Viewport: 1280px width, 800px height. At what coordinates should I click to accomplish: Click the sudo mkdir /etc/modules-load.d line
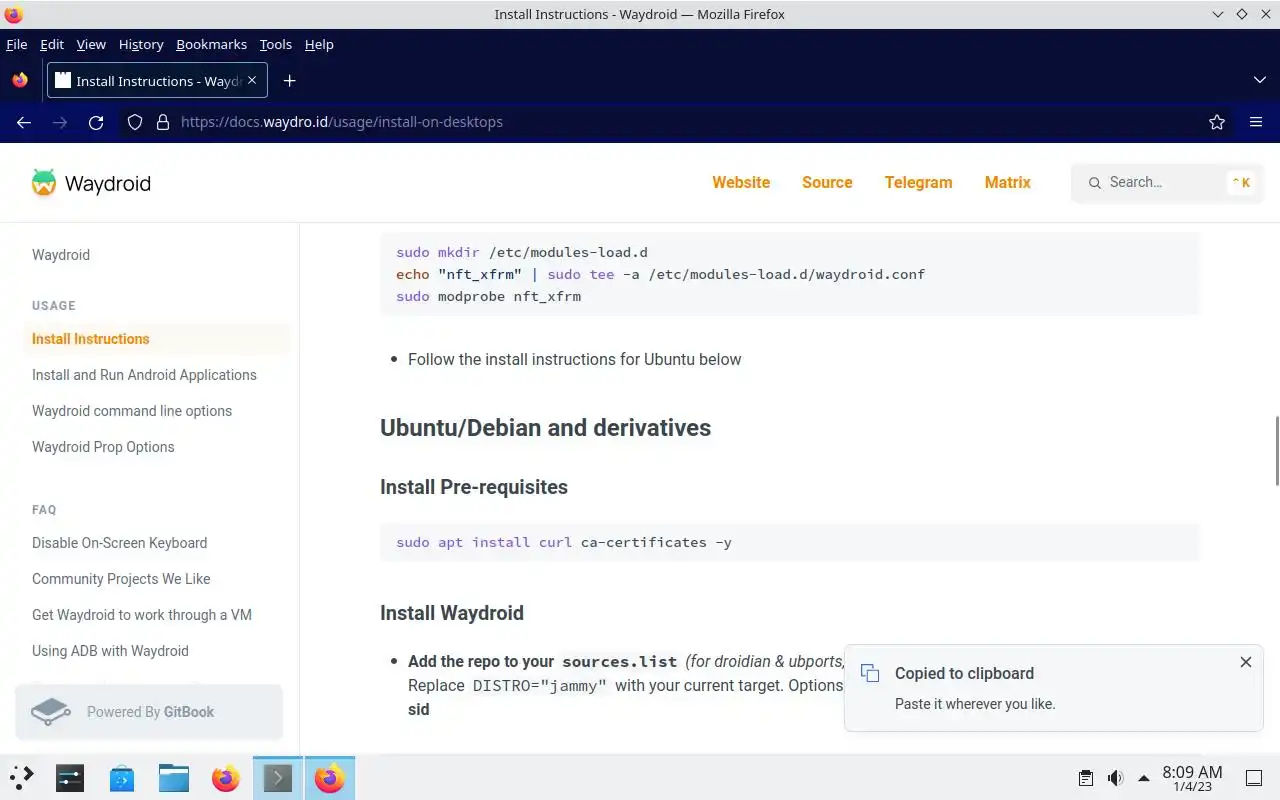point(522,252)
